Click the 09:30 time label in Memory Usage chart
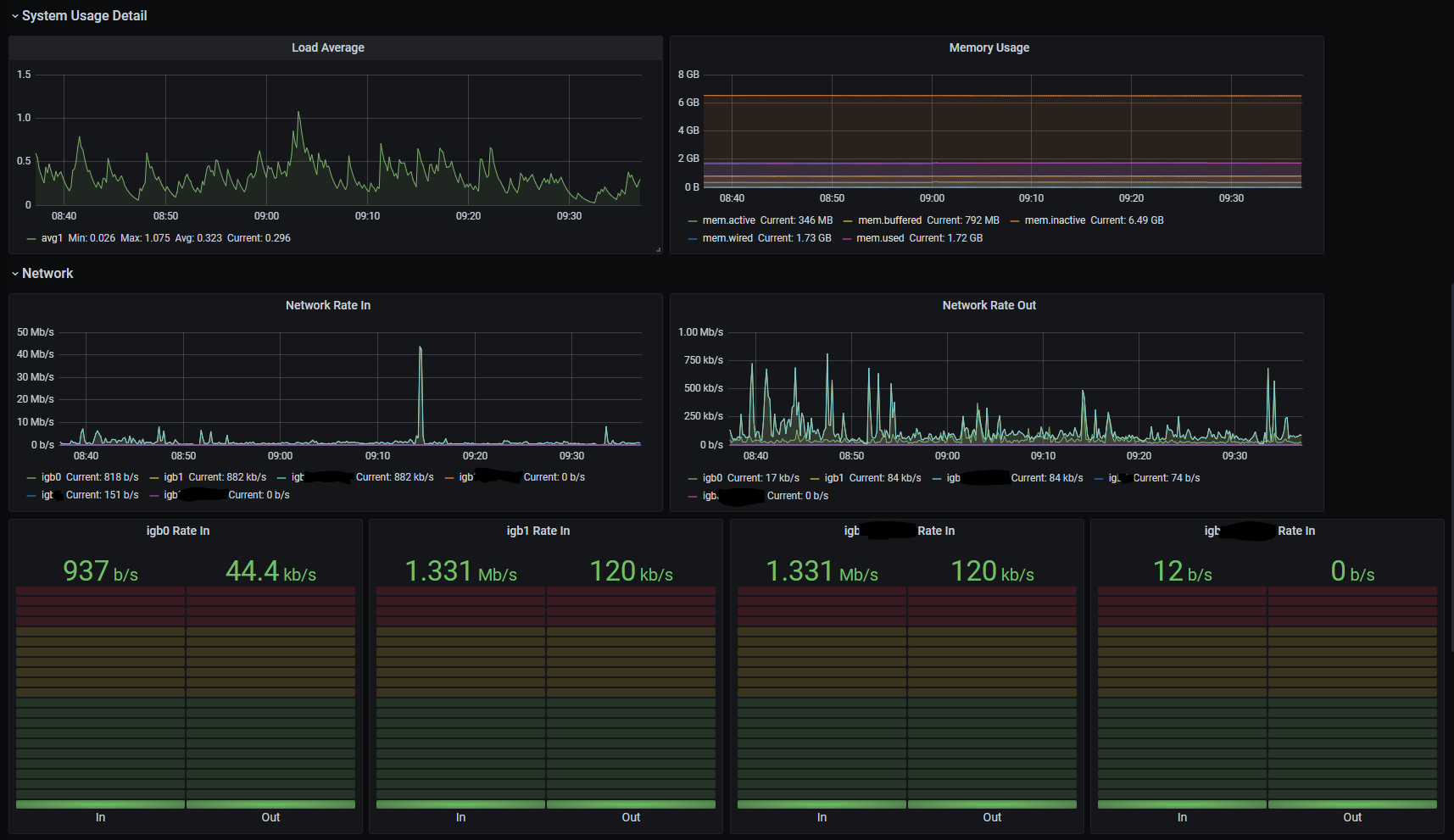1454x840 pixels. tap(1231, 198)
